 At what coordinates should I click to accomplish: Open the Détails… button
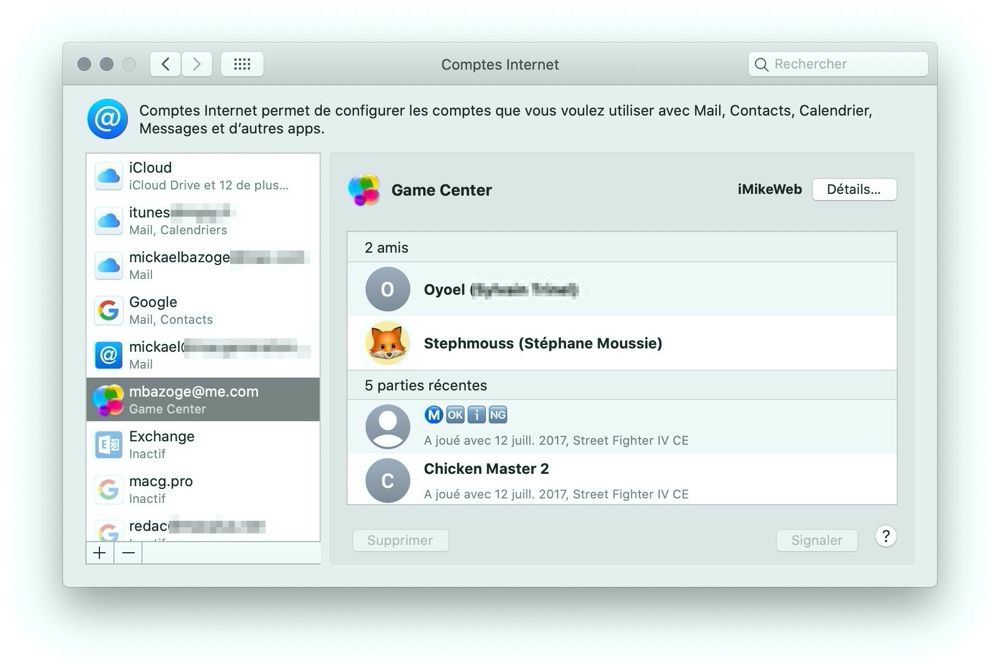click(x=854, y=189)
